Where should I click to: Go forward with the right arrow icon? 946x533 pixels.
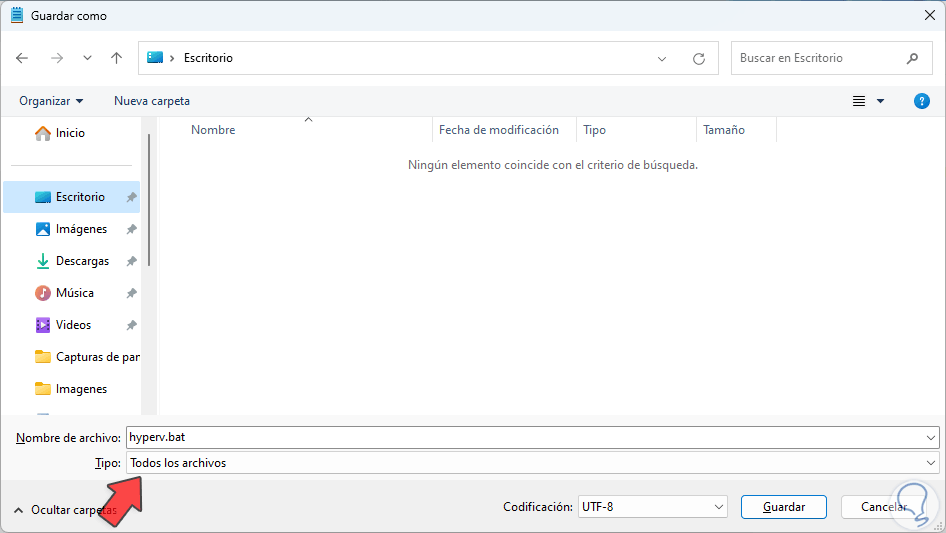[x=57, y=58]
